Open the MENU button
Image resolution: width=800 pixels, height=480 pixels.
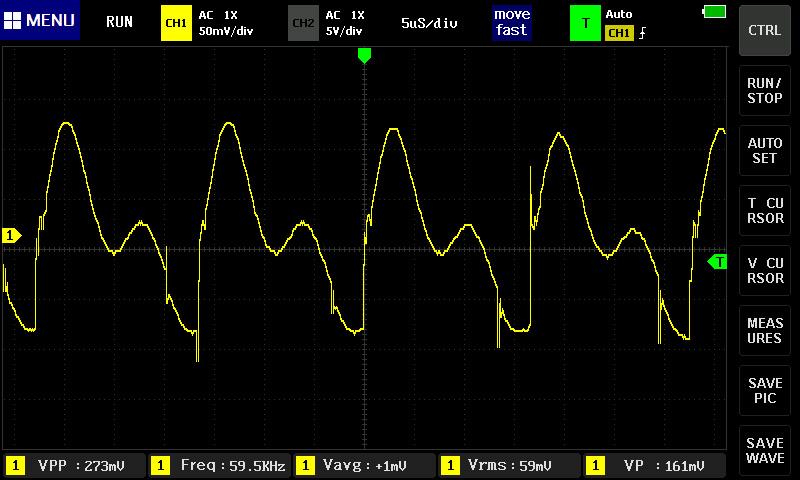pos(40,20)
